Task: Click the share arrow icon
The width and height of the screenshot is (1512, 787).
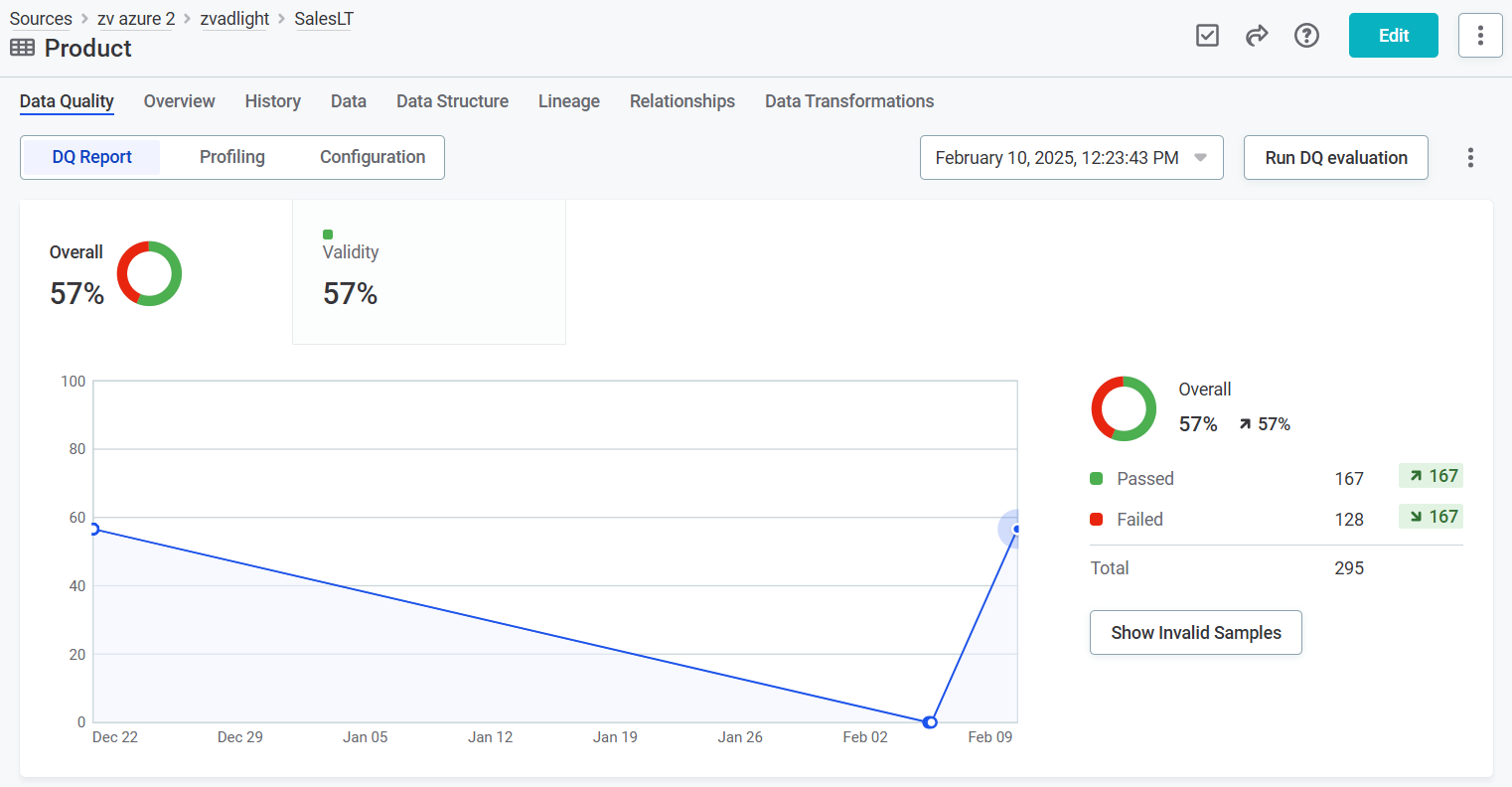Action: 1257,36
